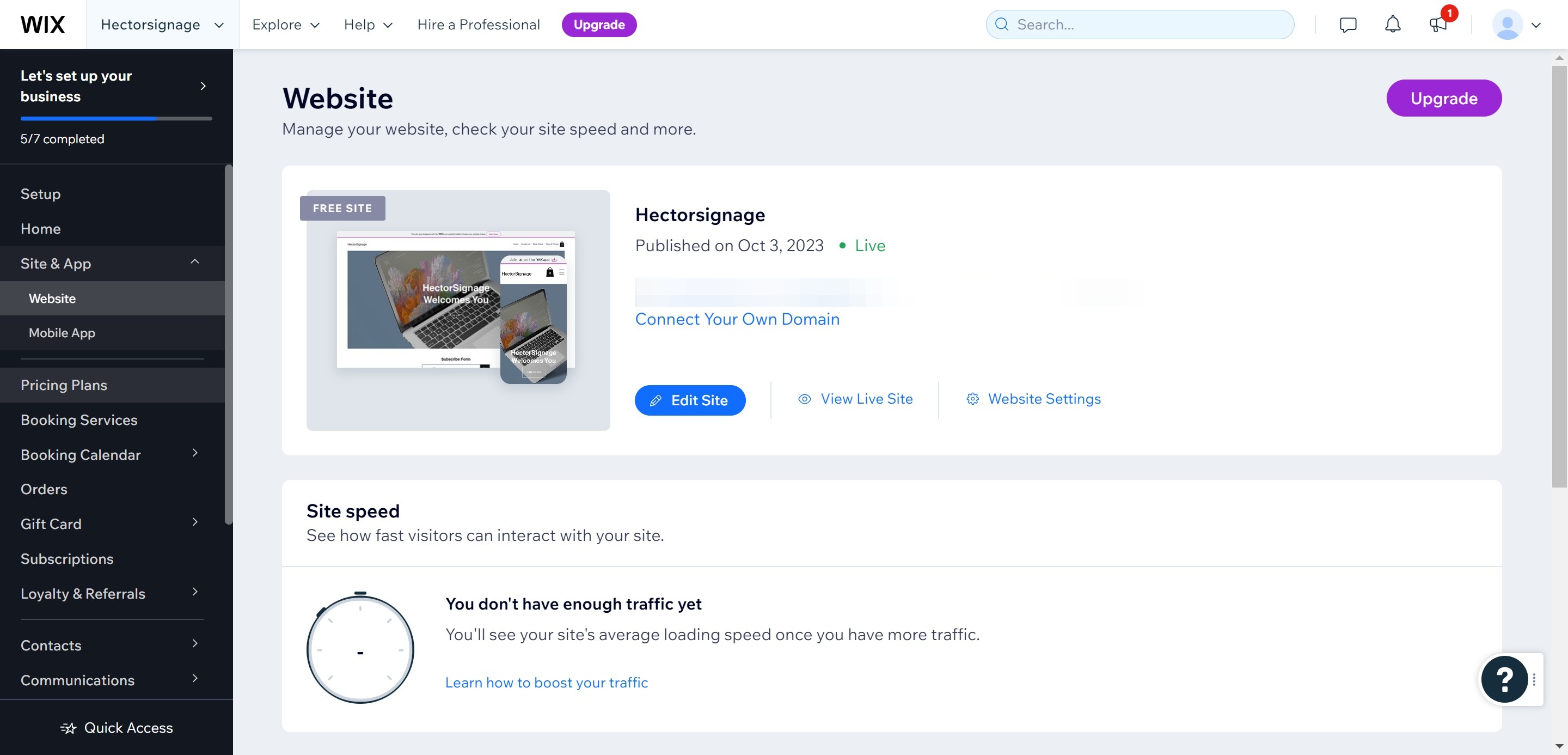The height and width of the screenshot is (755, 1568).
Task: Click the Website Settings gear icon
Action: 973,399
